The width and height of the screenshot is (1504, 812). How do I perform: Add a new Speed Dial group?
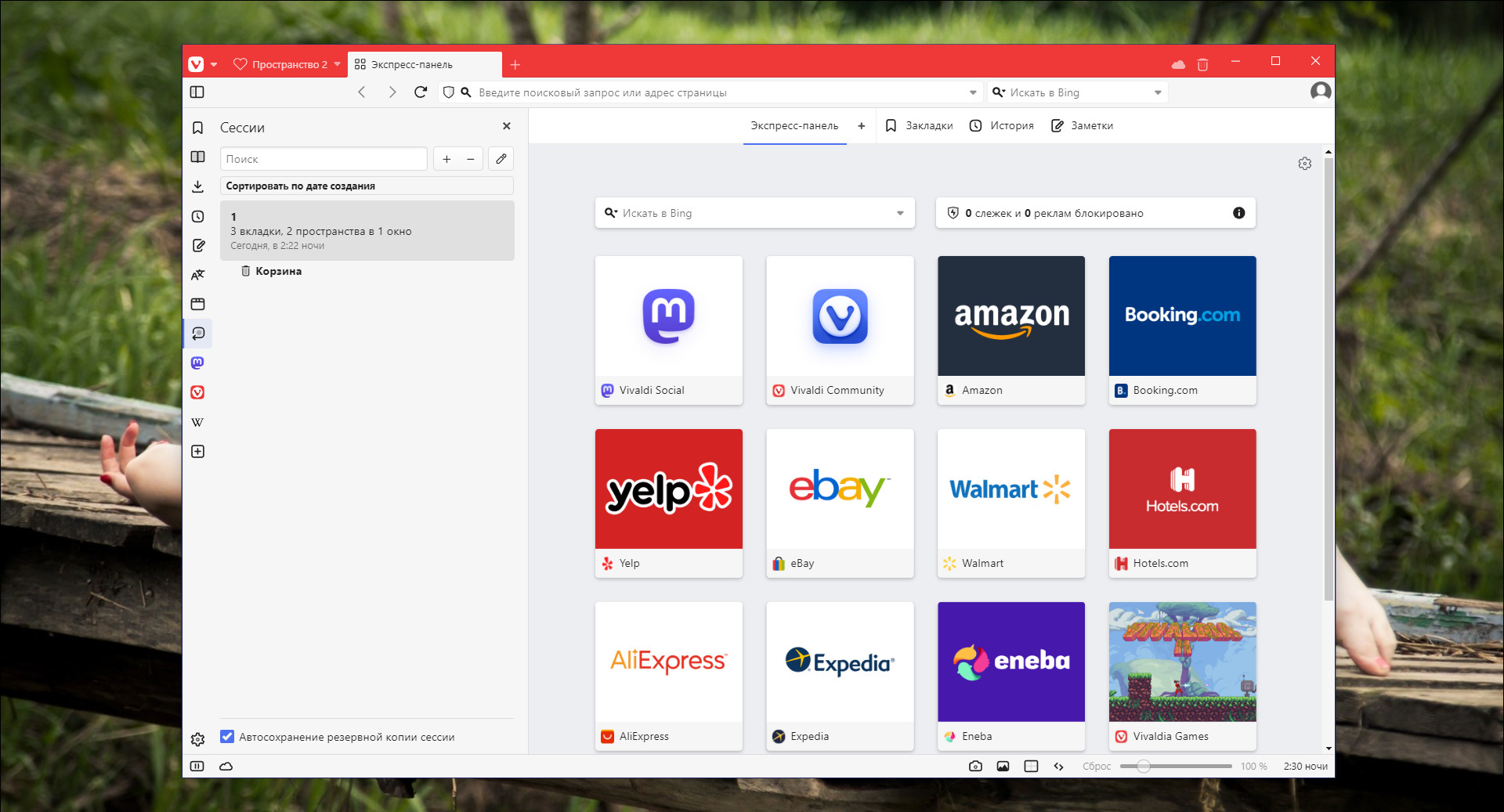pos(862,125)
